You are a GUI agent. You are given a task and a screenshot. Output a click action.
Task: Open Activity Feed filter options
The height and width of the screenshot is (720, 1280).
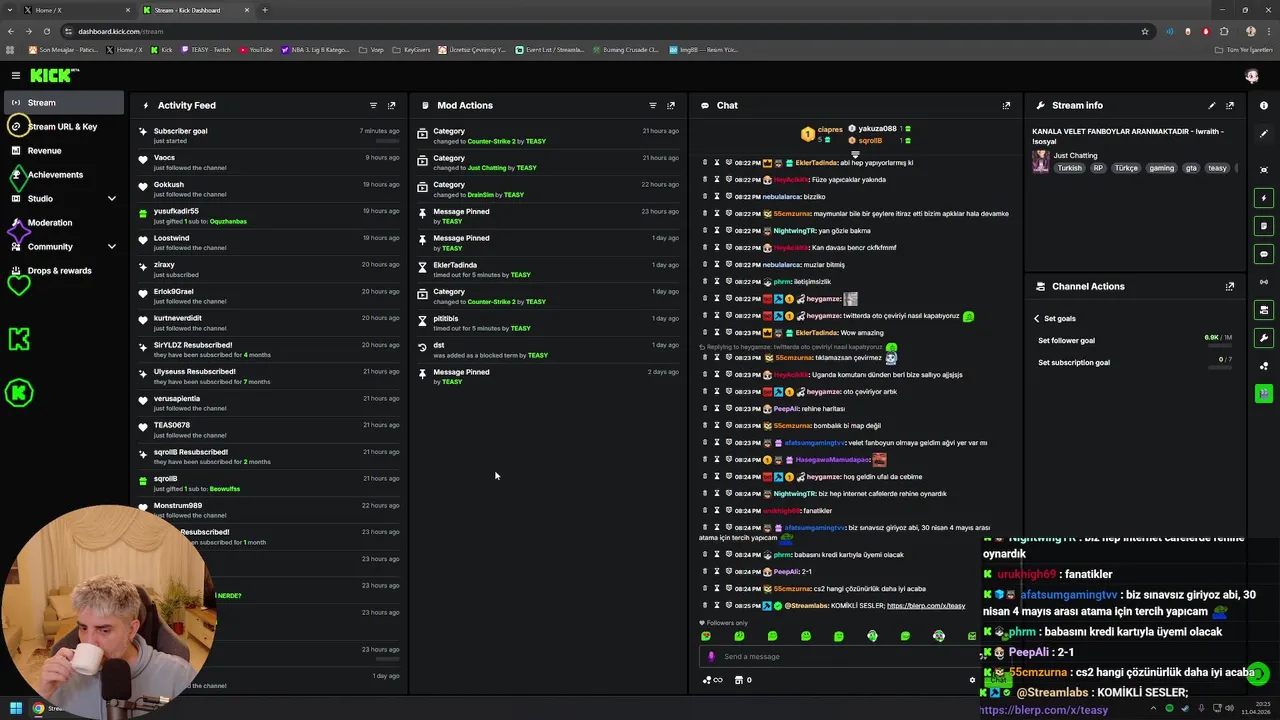[373, 105]
